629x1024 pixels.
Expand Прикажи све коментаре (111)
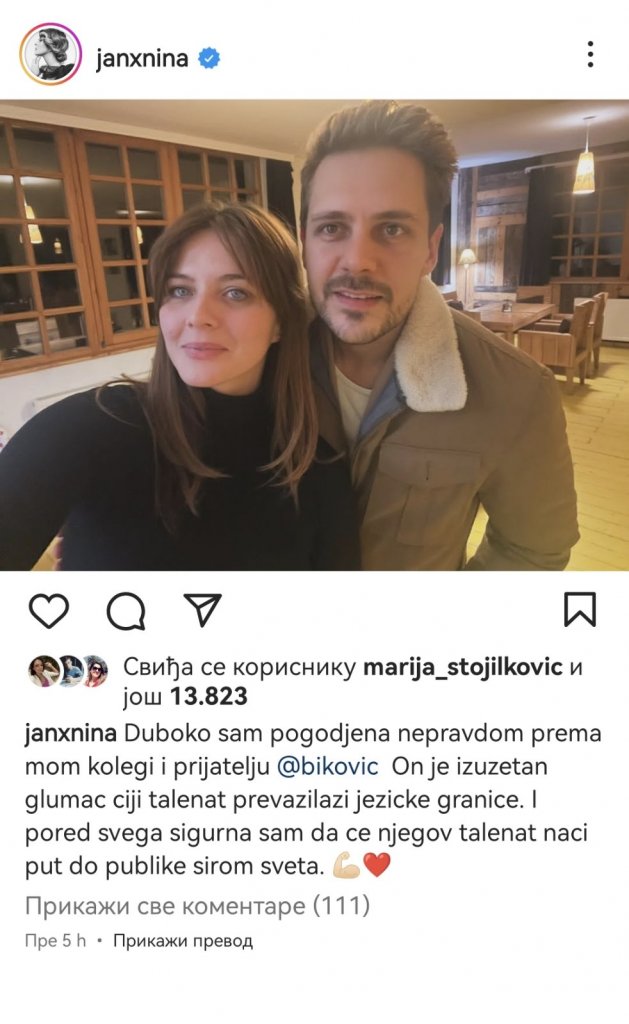click(x=197, y=906)
